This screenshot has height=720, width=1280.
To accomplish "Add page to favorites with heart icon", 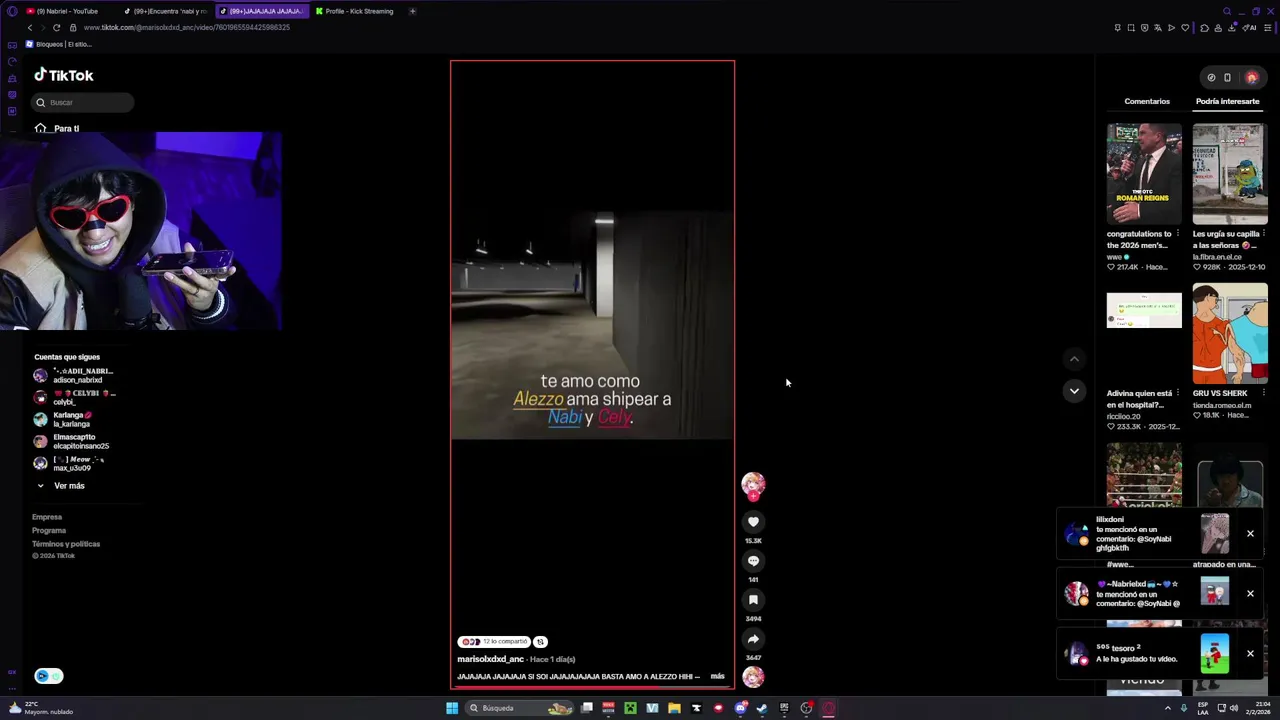I will point(1186,27).
